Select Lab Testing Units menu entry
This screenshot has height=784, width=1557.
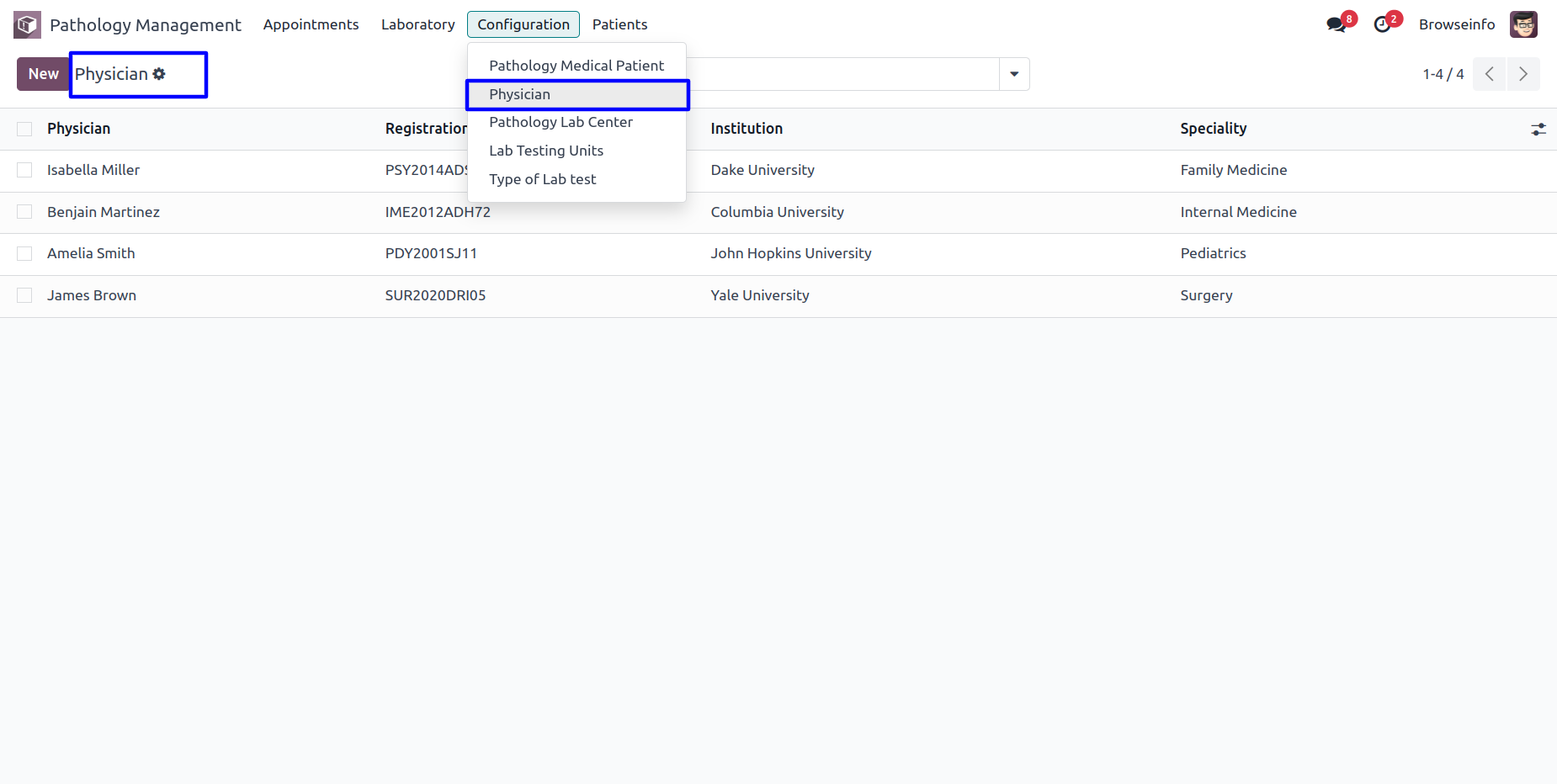click(x=577, y=151)
